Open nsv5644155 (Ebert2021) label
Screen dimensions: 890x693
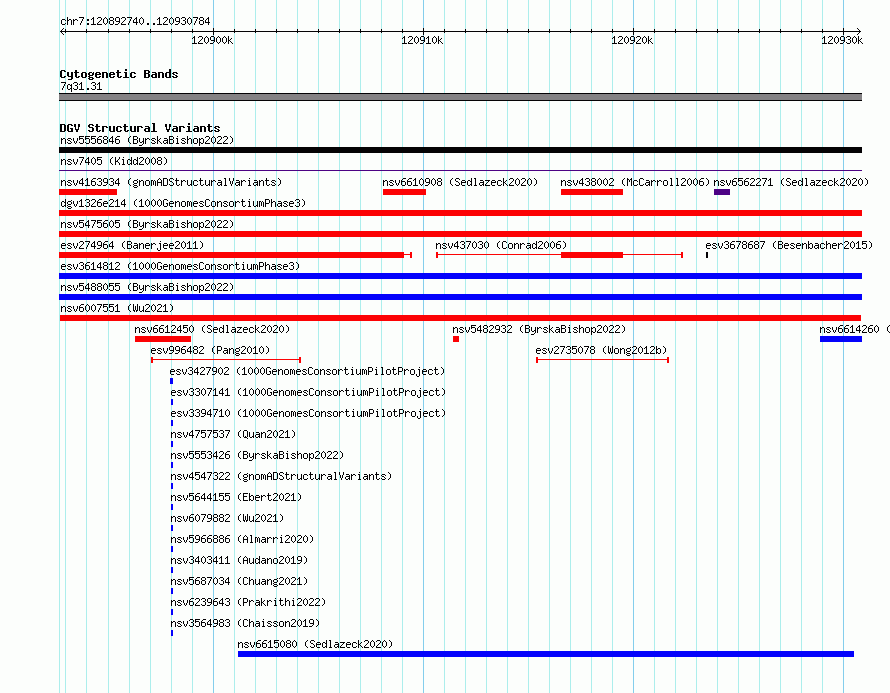236,497
